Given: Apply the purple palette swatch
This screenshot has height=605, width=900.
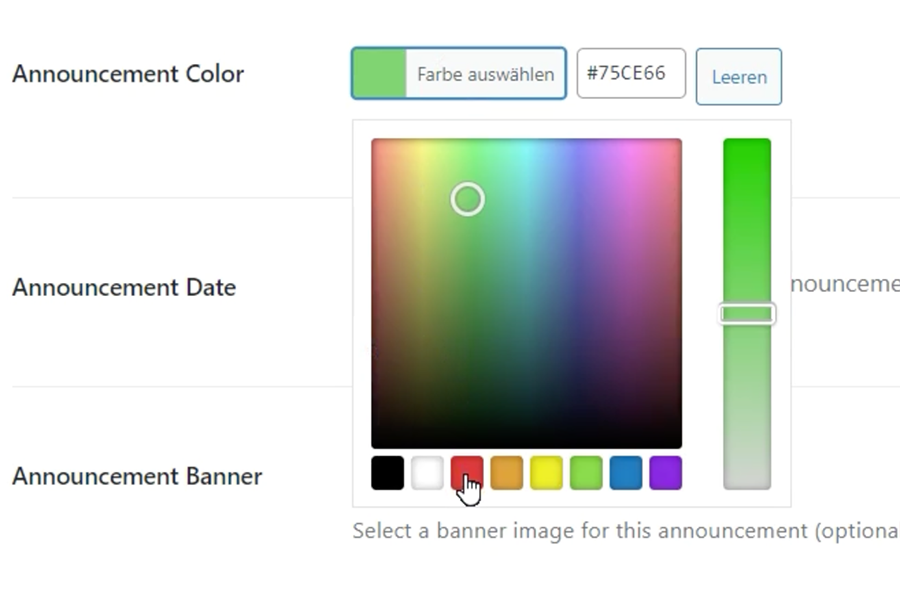Looking at the screenshot, I should [x=665, y=473].
